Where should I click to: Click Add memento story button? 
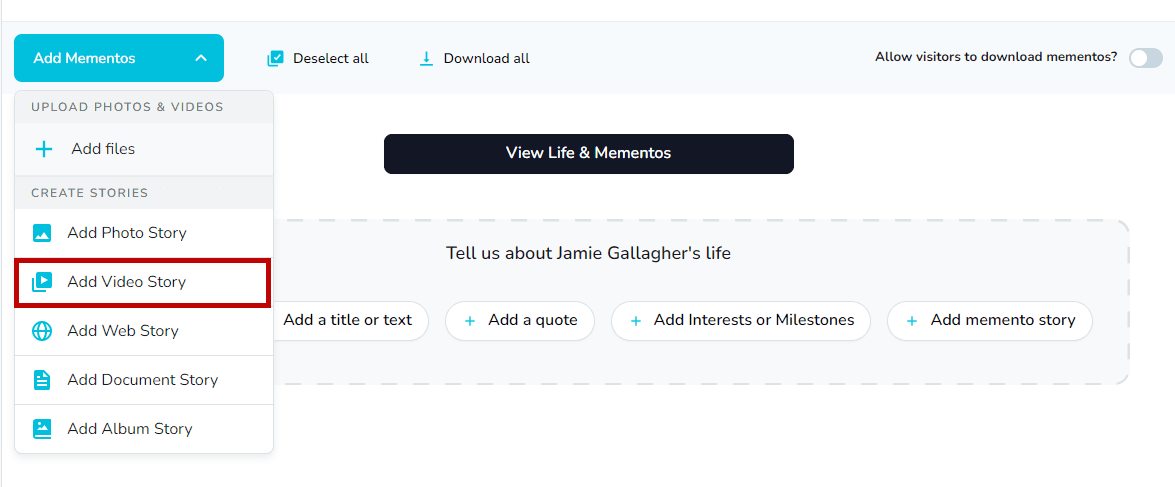989,321
